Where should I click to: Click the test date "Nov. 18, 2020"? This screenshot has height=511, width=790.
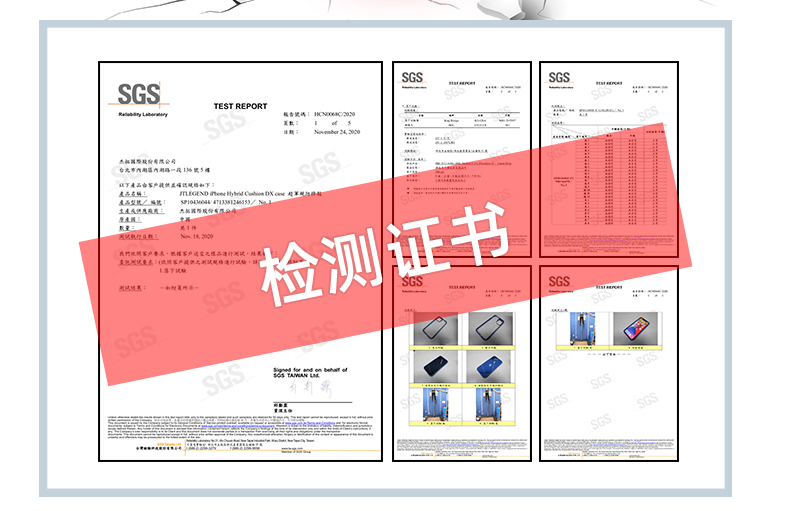(x=196, y=236)
